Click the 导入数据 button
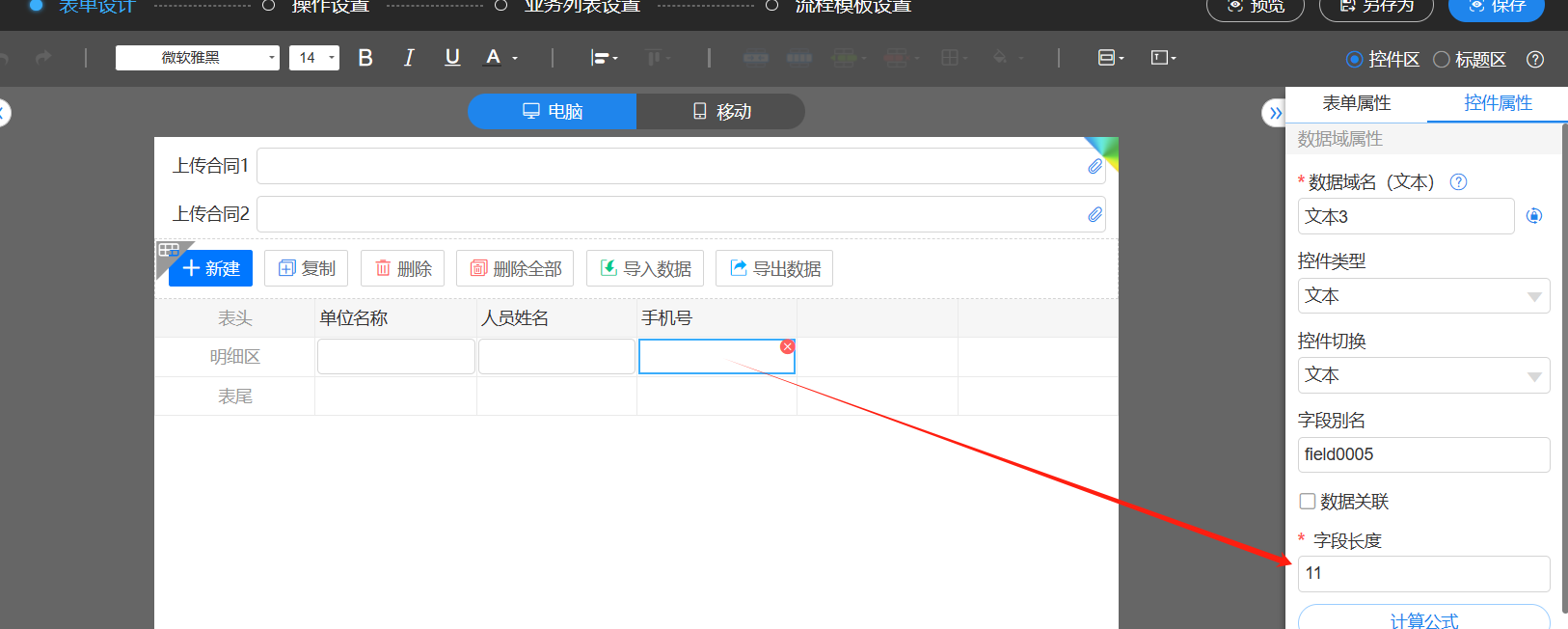Screen dimensions: 1568x629 pyautogui.click(x=645, y=268)
